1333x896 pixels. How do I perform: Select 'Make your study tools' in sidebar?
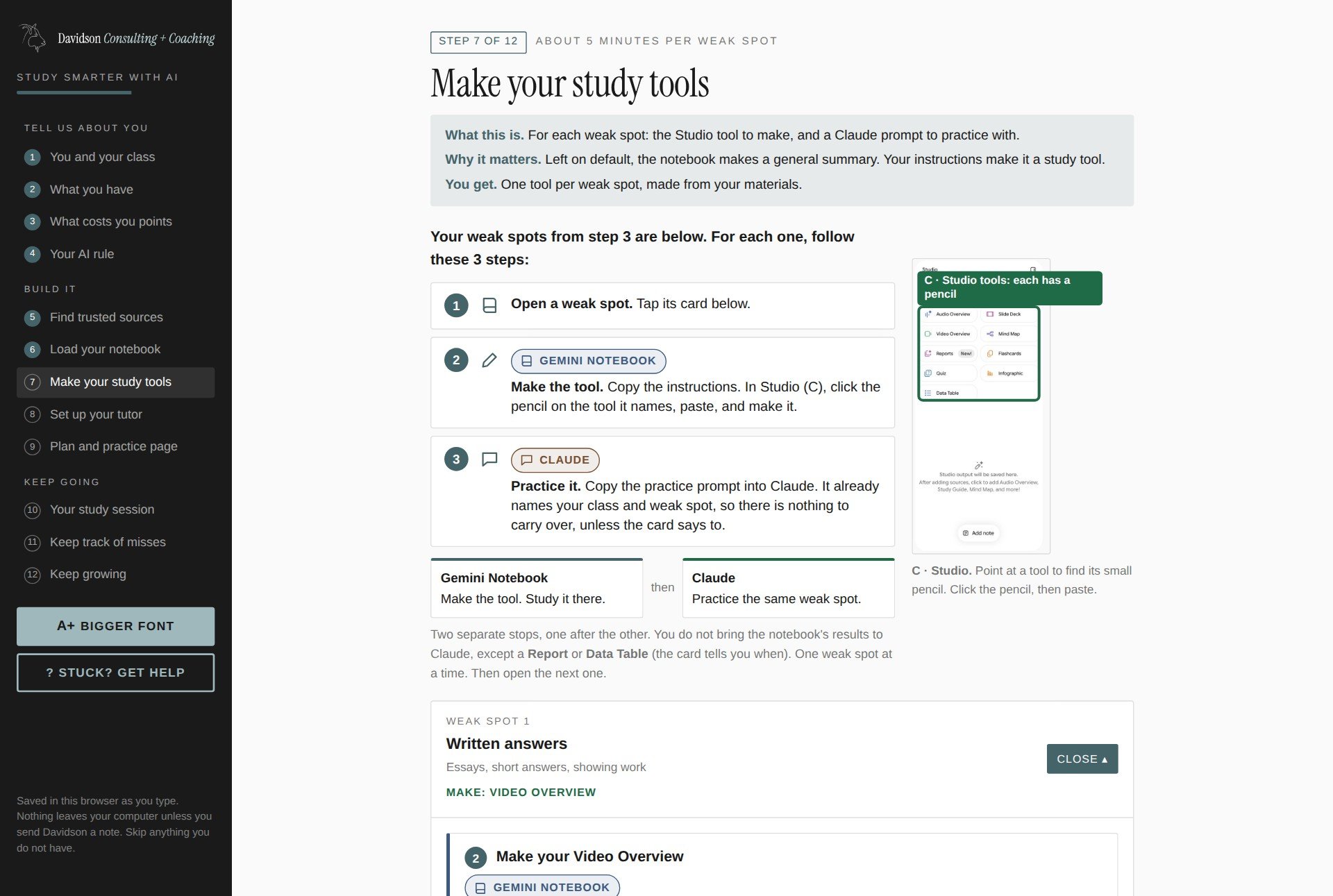pyautogui.click(x=115, y=382)
